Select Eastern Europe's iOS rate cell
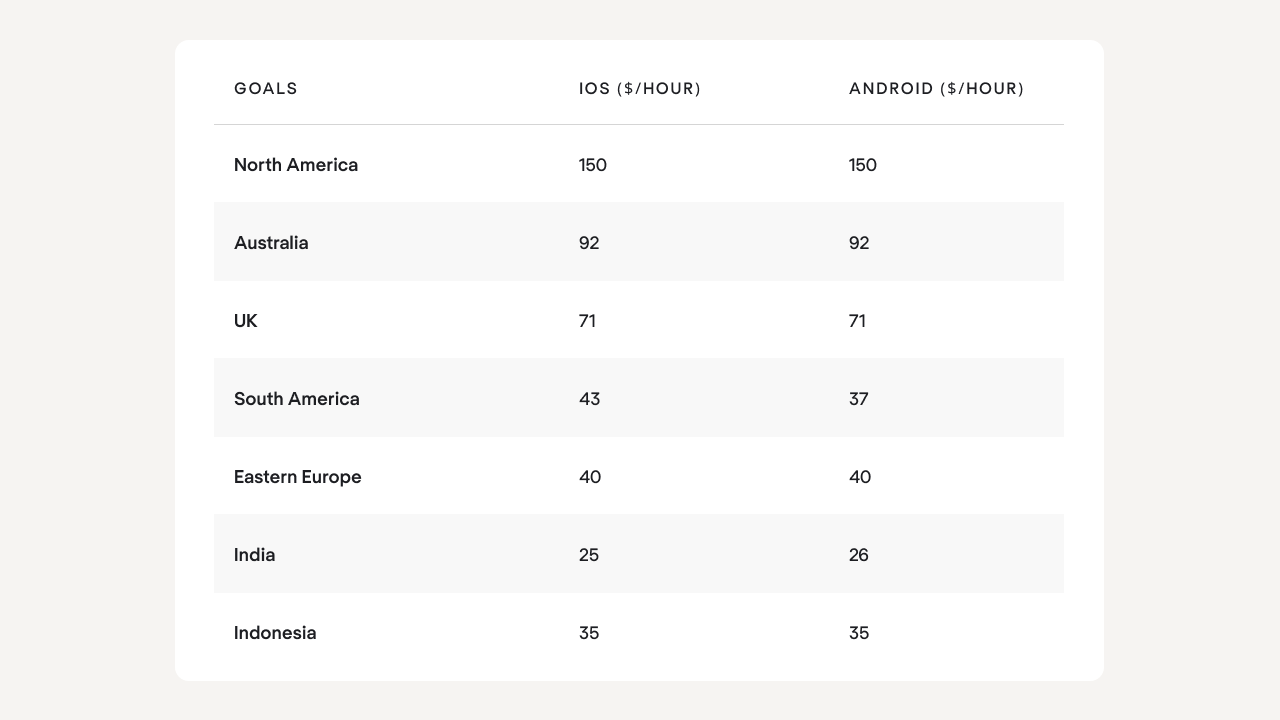The height and width of the screenshot is (720, 1280). (590, 477)
